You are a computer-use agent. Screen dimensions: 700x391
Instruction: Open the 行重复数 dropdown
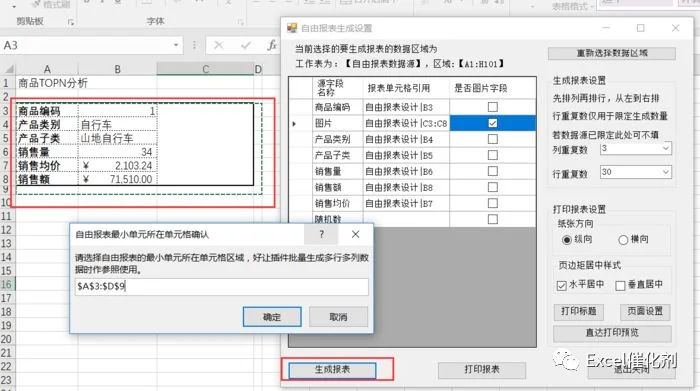666,172
